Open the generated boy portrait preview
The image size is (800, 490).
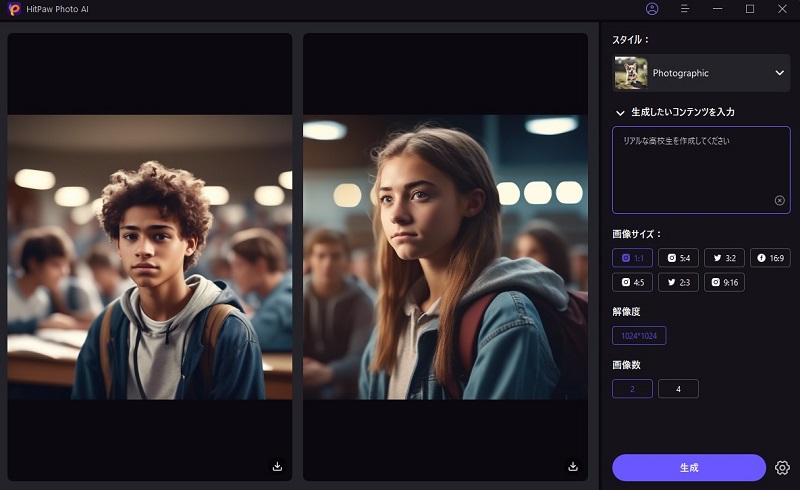click(150, 257)
